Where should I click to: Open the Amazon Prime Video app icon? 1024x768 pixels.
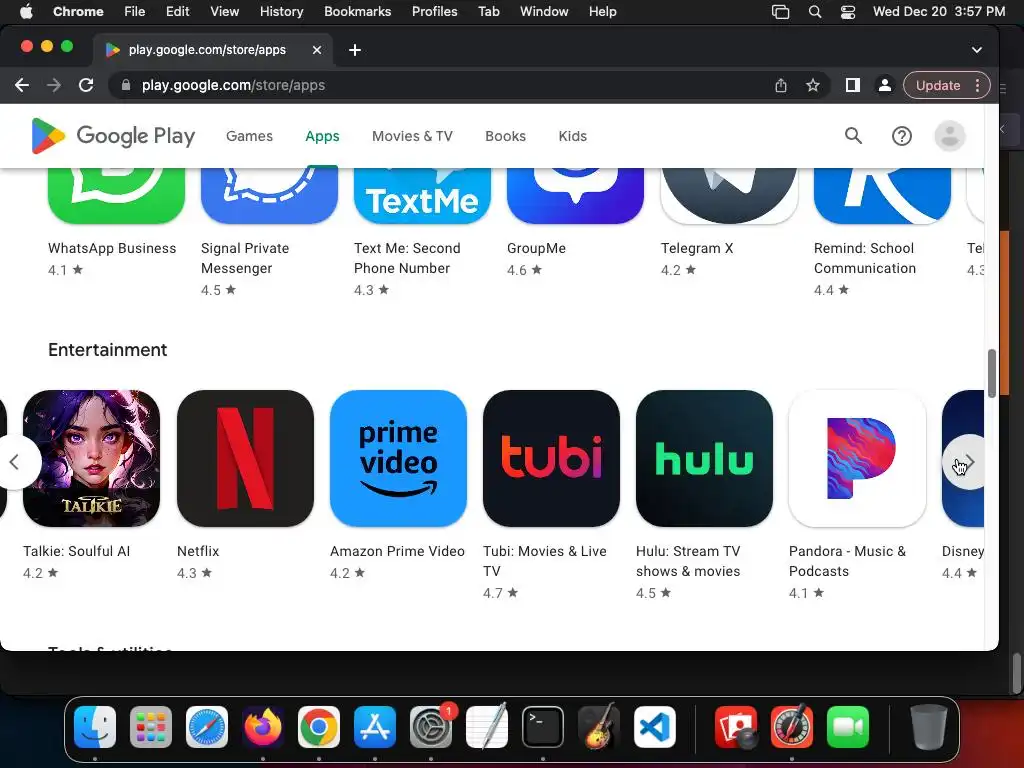pos(398,458)
